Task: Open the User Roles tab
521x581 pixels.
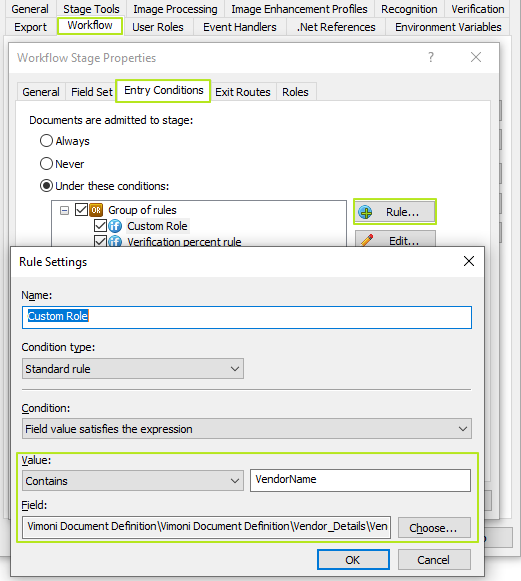Action: 158,27
